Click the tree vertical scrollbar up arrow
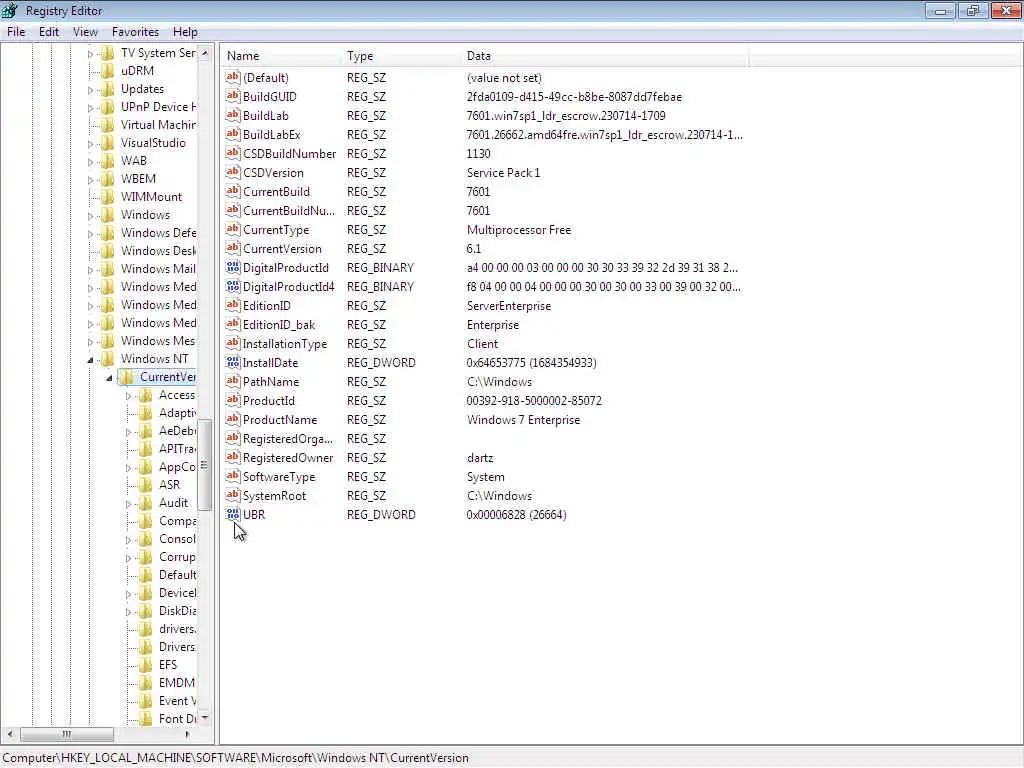Screen dimensions: 1024x768 click(205, 53)
